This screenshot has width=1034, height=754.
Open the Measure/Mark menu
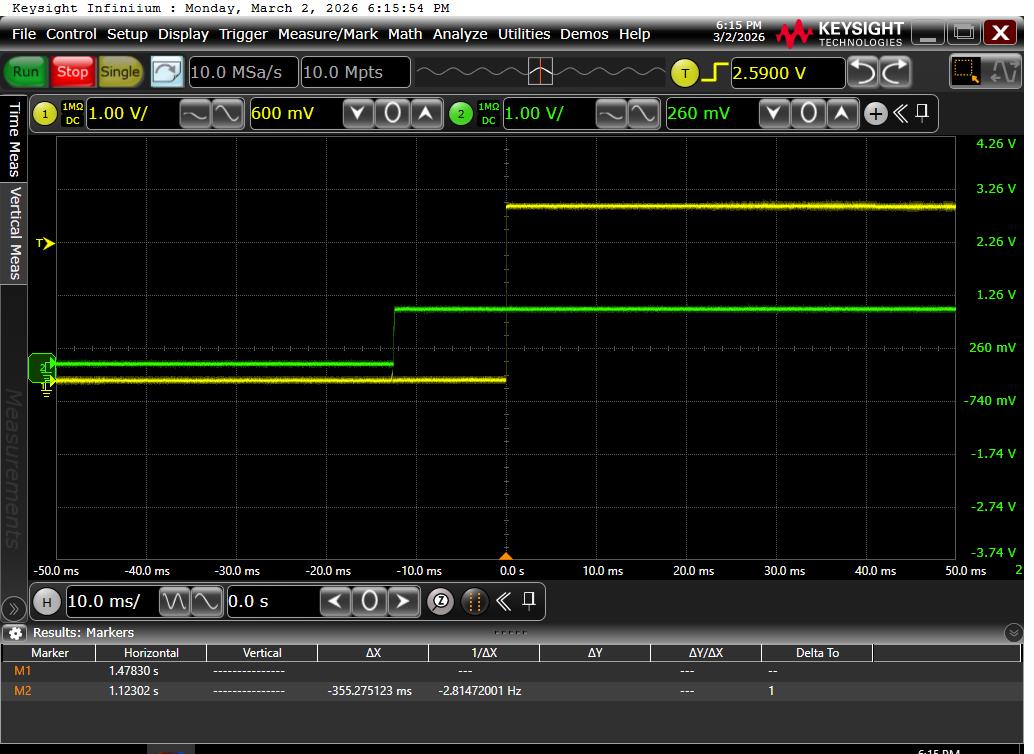point(328,34)
